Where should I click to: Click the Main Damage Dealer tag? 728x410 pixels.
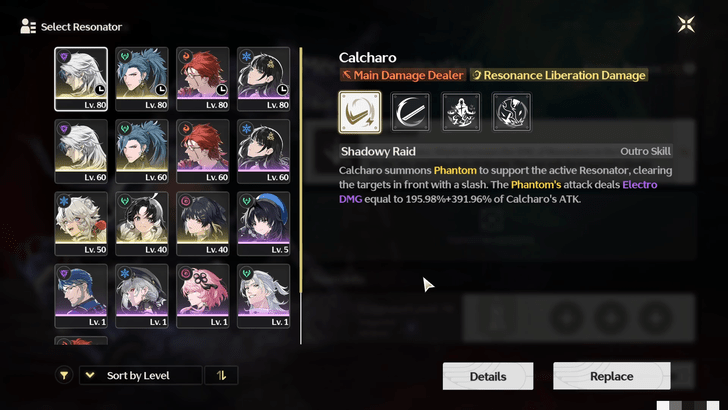(403, 75)
